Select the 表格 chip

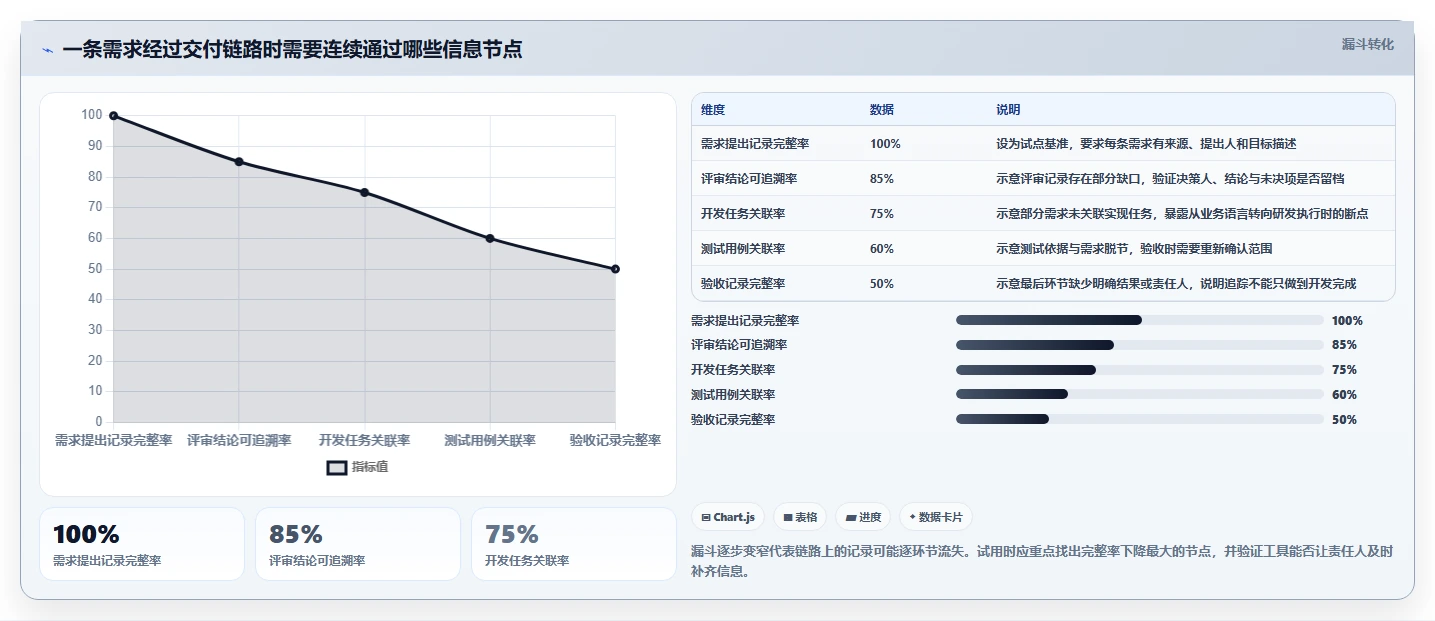point(800,517)
